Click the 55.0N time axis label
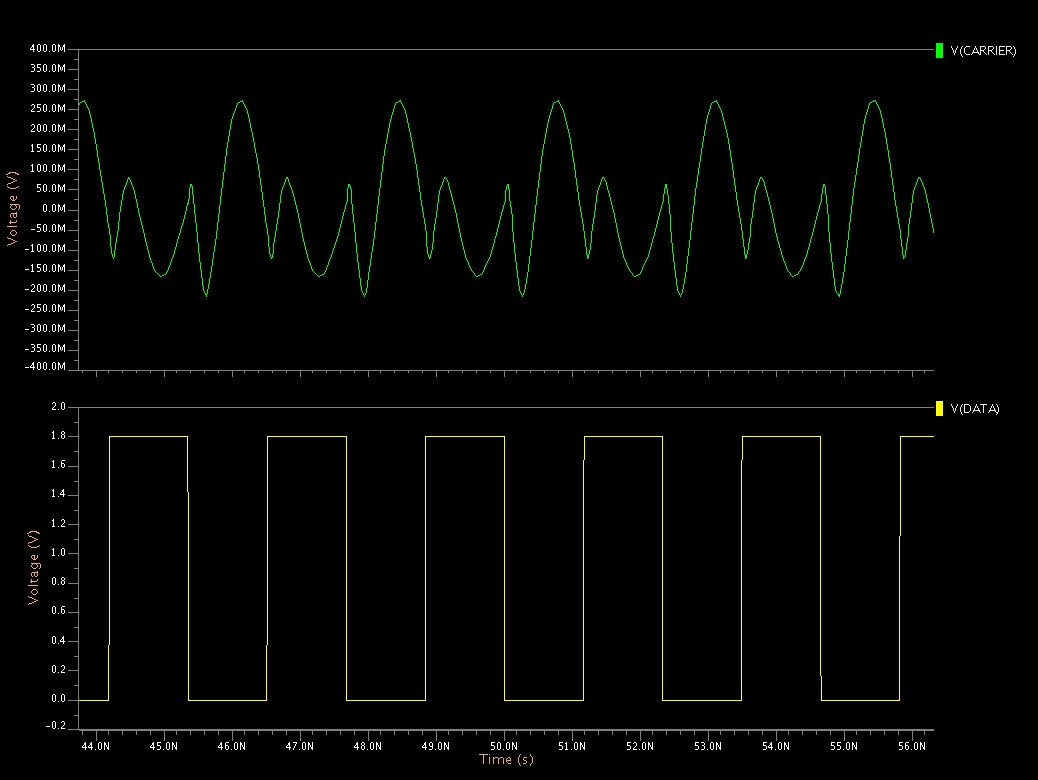1038x780 pixels. [x=844, y=746]
